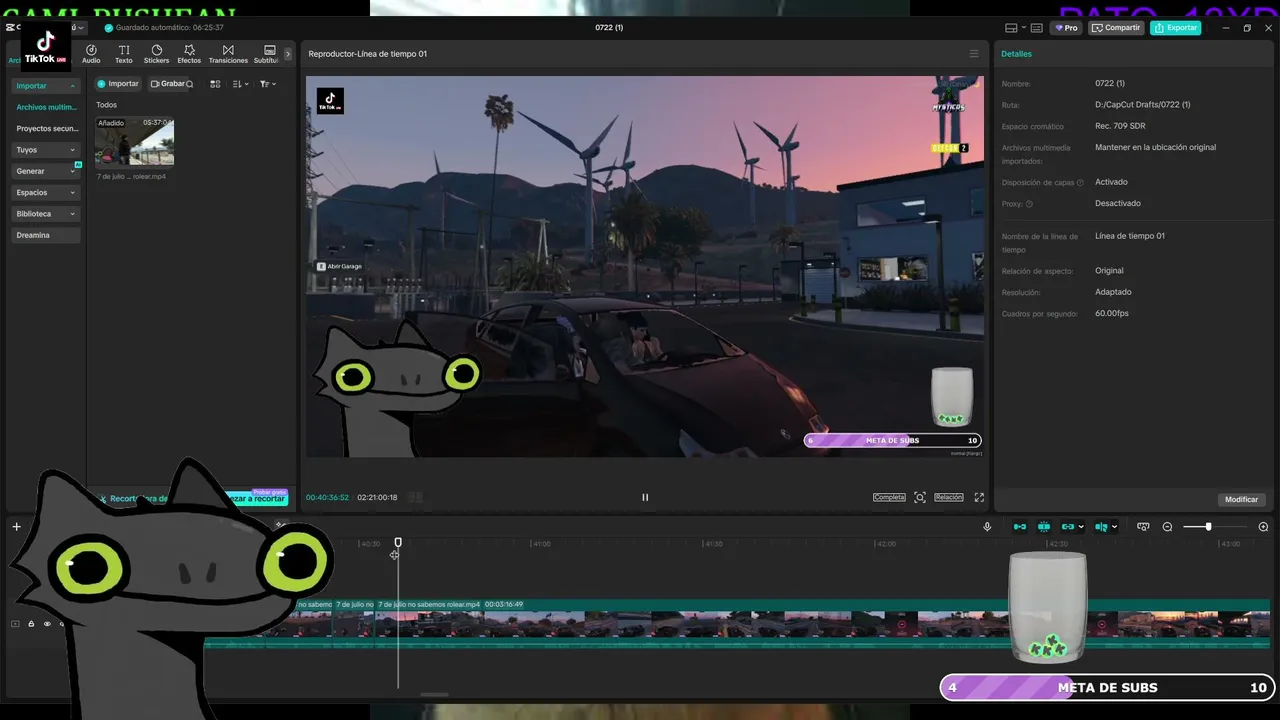The image size is (1280, 720).
Task: Expand the layout selector dropdown arrow
Action: (1023, 28)
